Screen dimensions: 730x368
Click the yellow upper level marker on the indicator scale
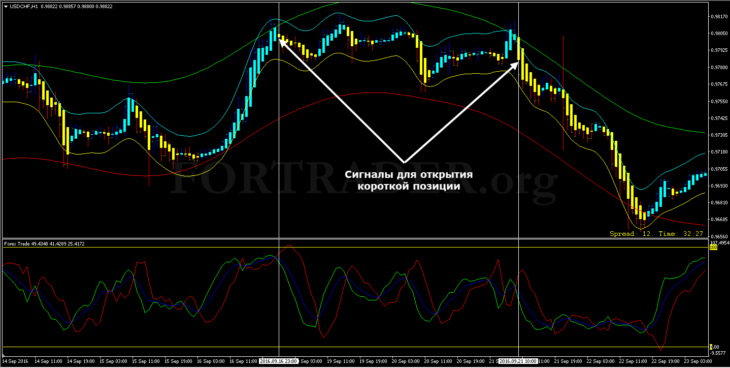coord(713,247)
